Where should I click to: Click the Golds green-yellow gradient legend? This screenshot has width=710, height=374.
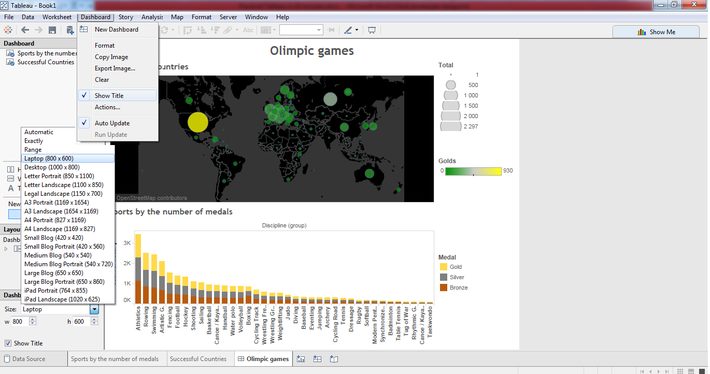473,171
